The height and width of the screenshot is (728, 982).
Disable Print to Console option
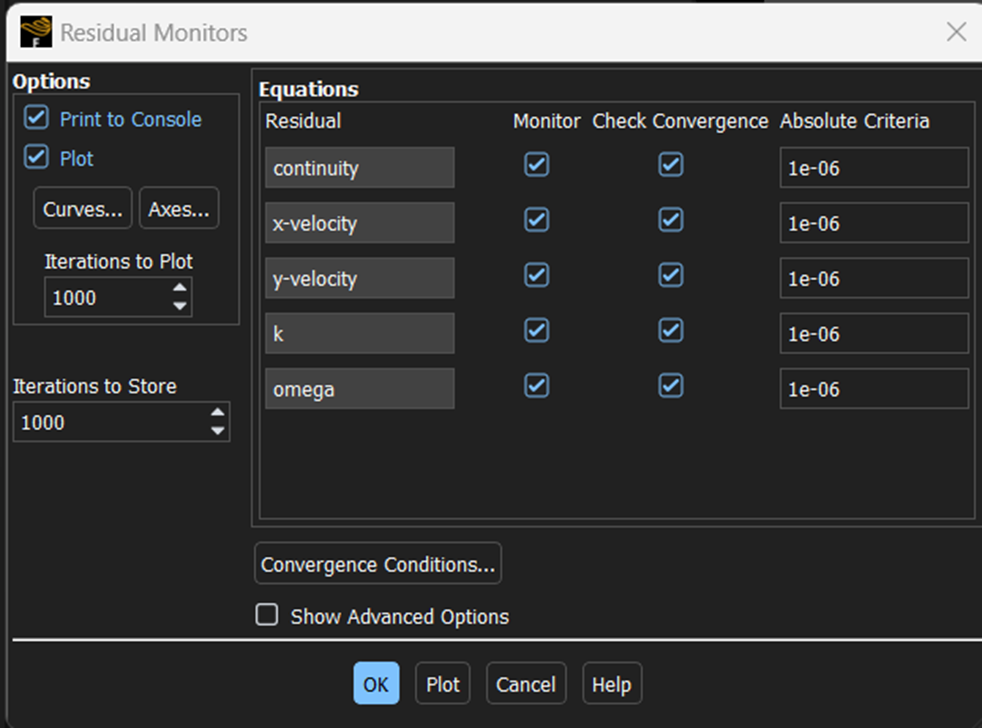(37, 119)
